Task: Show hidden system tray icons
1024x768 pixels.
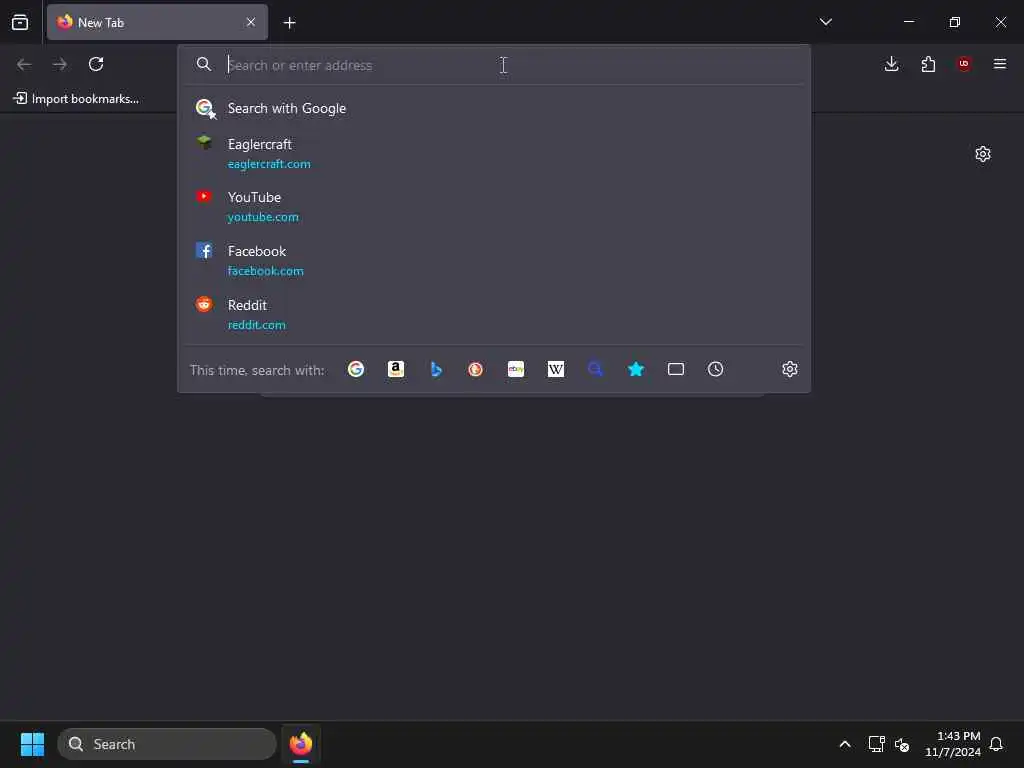Action: tap(844, 744)
